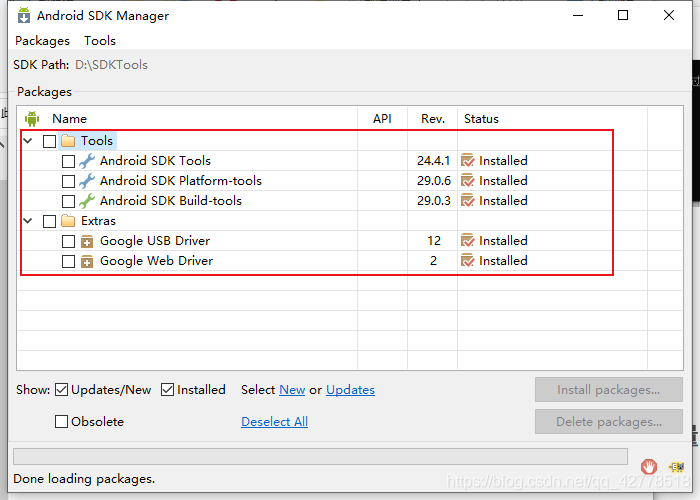
Task: Select the Tools group label
Action: pyautogui.click(x=97, y=141)
